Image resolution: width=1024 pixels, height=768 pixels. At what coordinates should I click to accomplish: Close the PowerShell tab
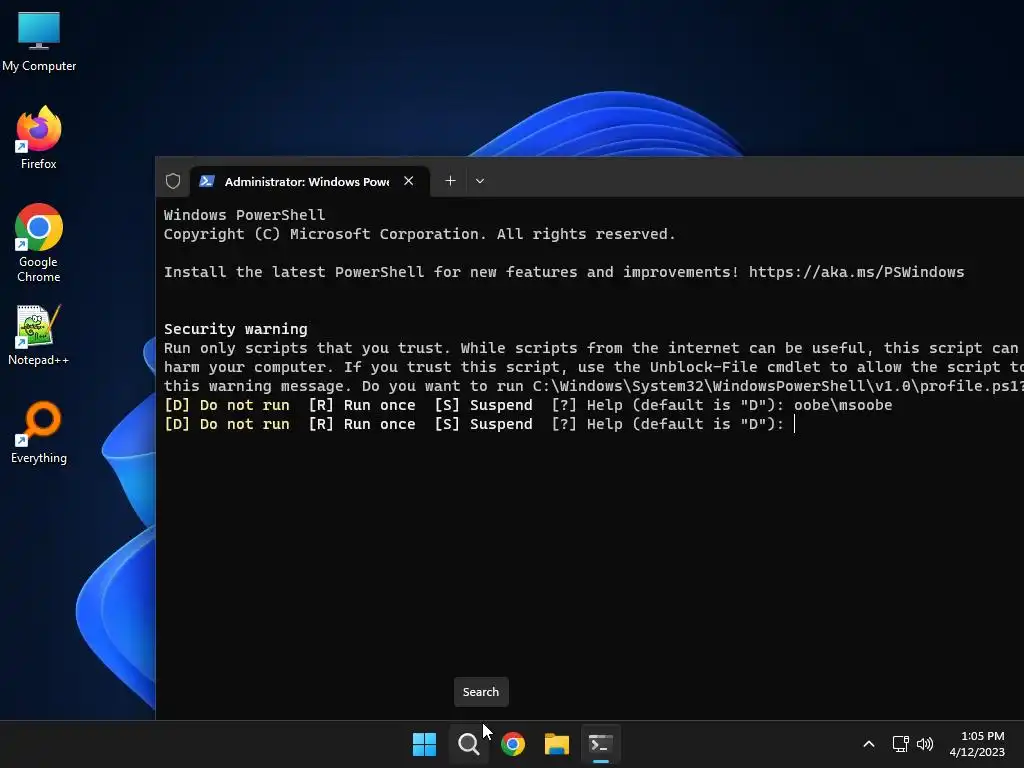coord(409,181)
